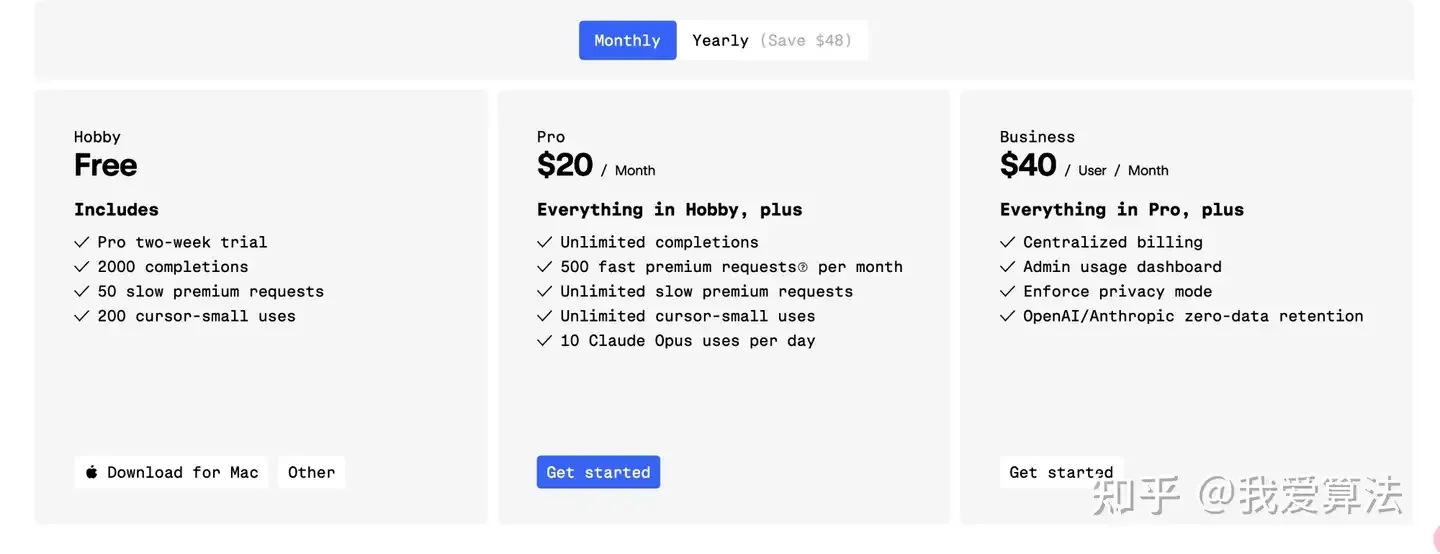Open the Other download options
1440x554 pixels.
[311, 472]
